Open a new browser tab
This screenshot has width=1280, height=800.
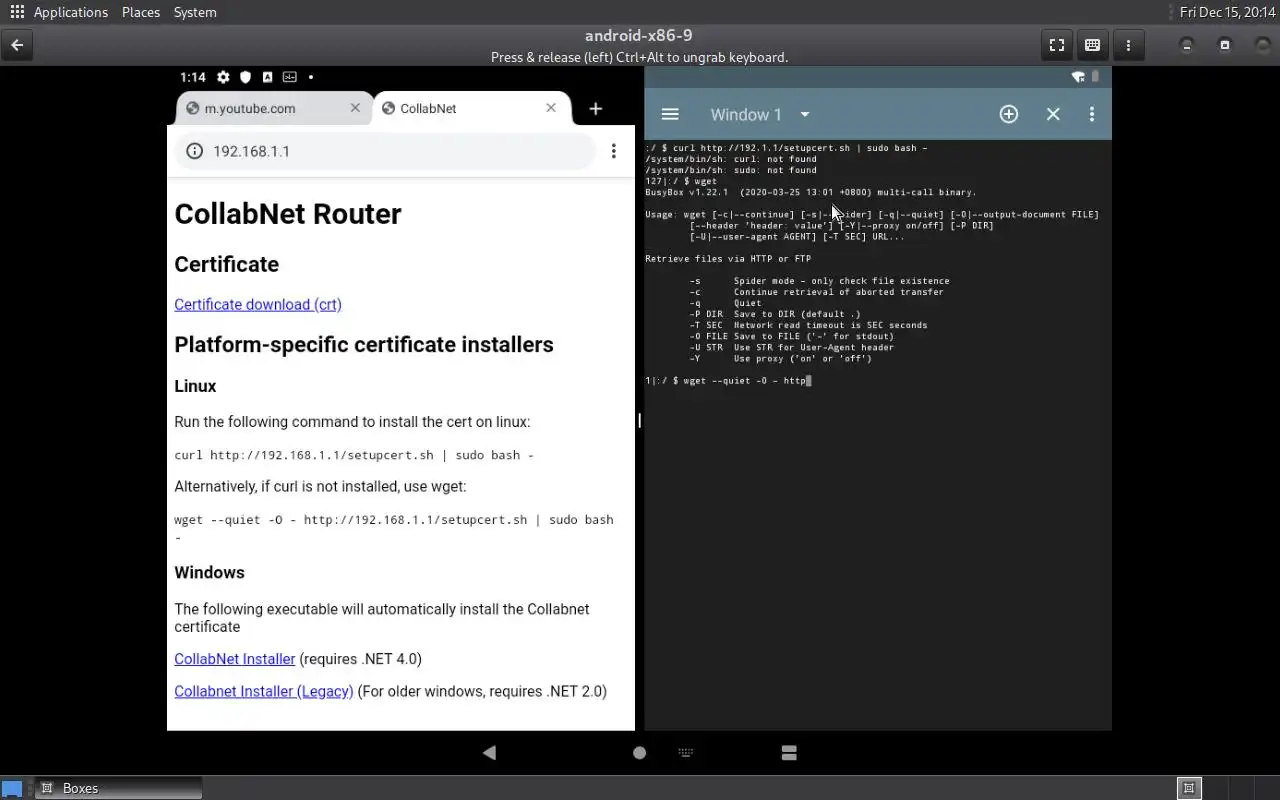point(595,108)
